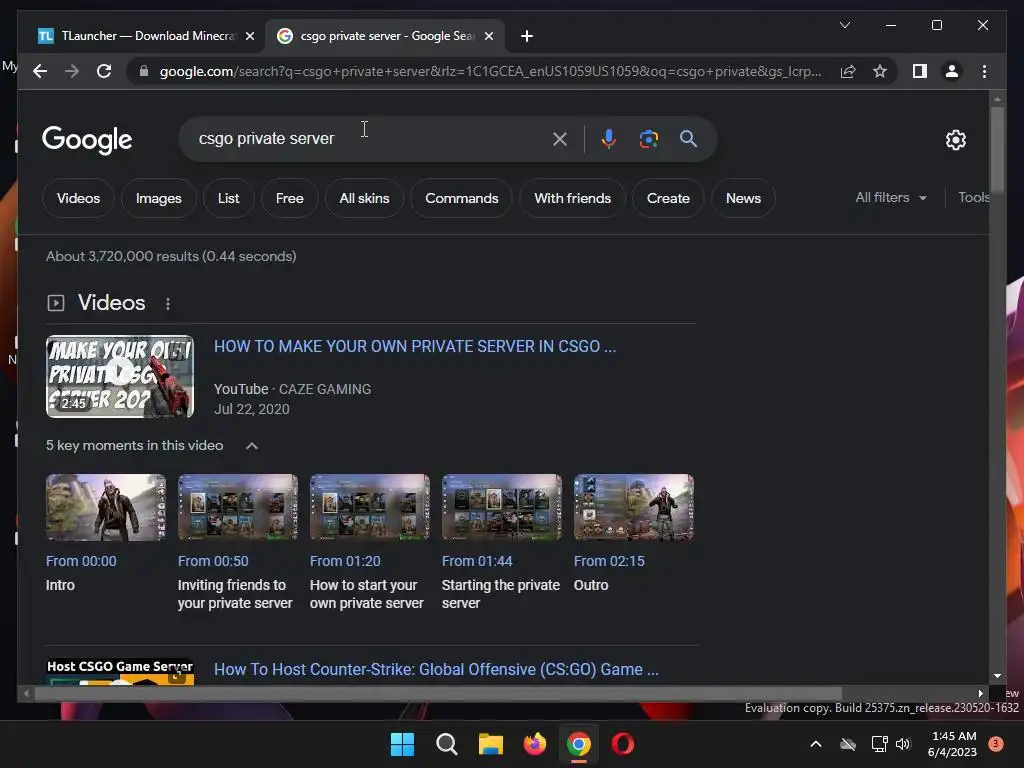Collapse the 5 key moments section
The image size is (1024, 768).
click(x=252, y=446)
